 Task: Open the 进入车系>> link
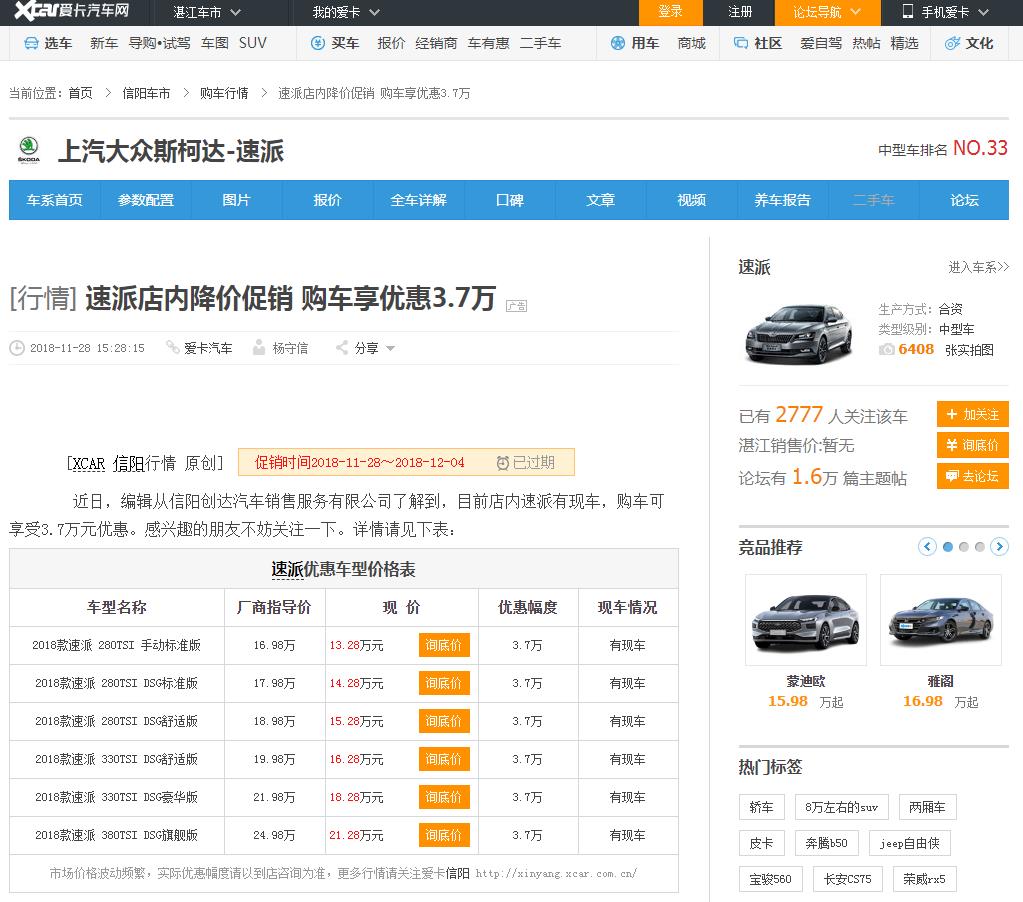(978, 267)
